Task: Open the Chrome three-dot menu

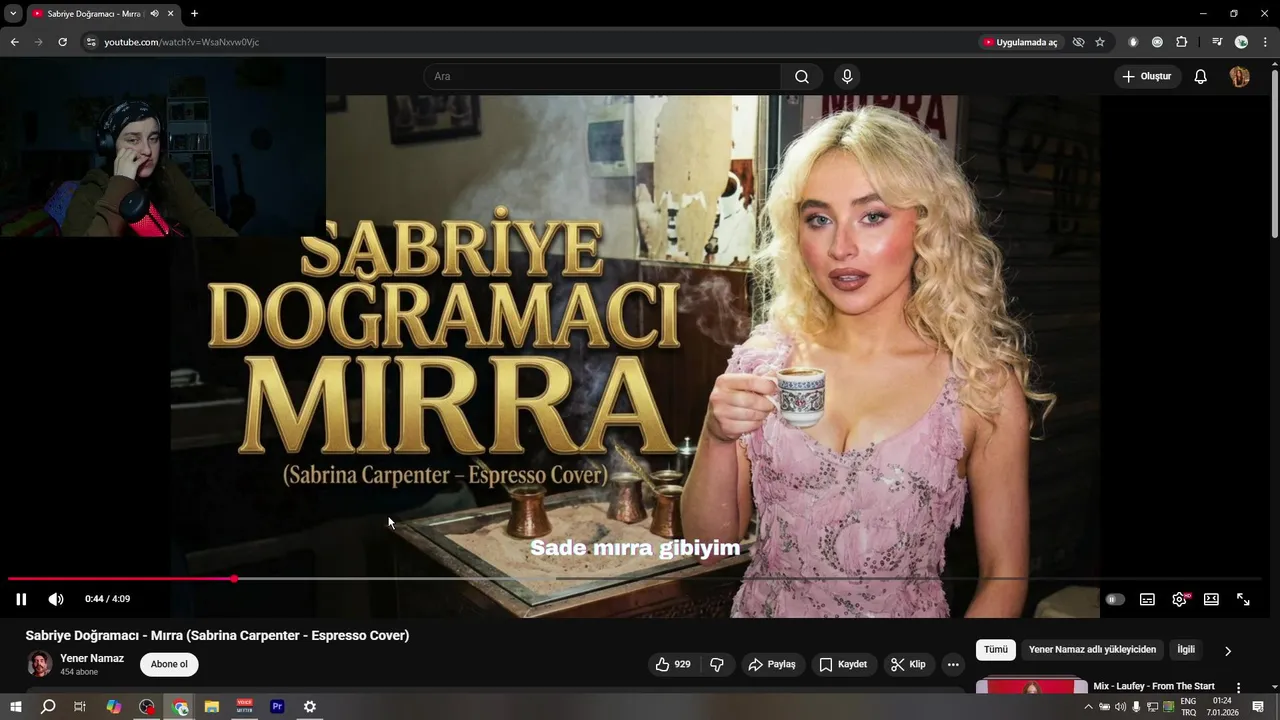Action: pyautogui.click(x=1265, y=42)
